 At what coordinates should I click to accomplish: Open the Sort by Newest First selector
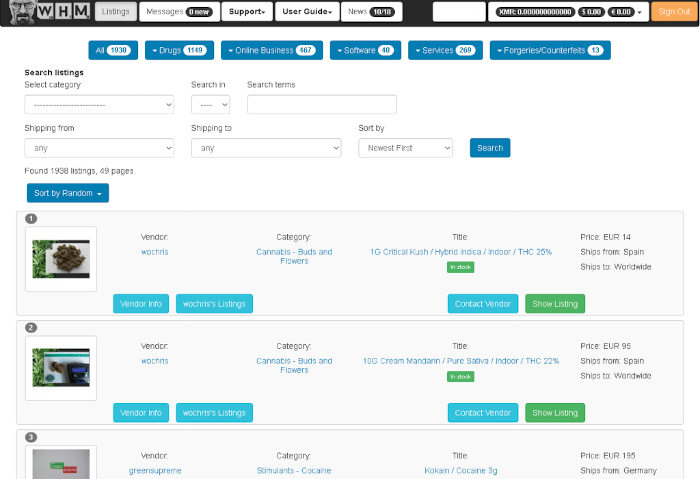point(405,148)
